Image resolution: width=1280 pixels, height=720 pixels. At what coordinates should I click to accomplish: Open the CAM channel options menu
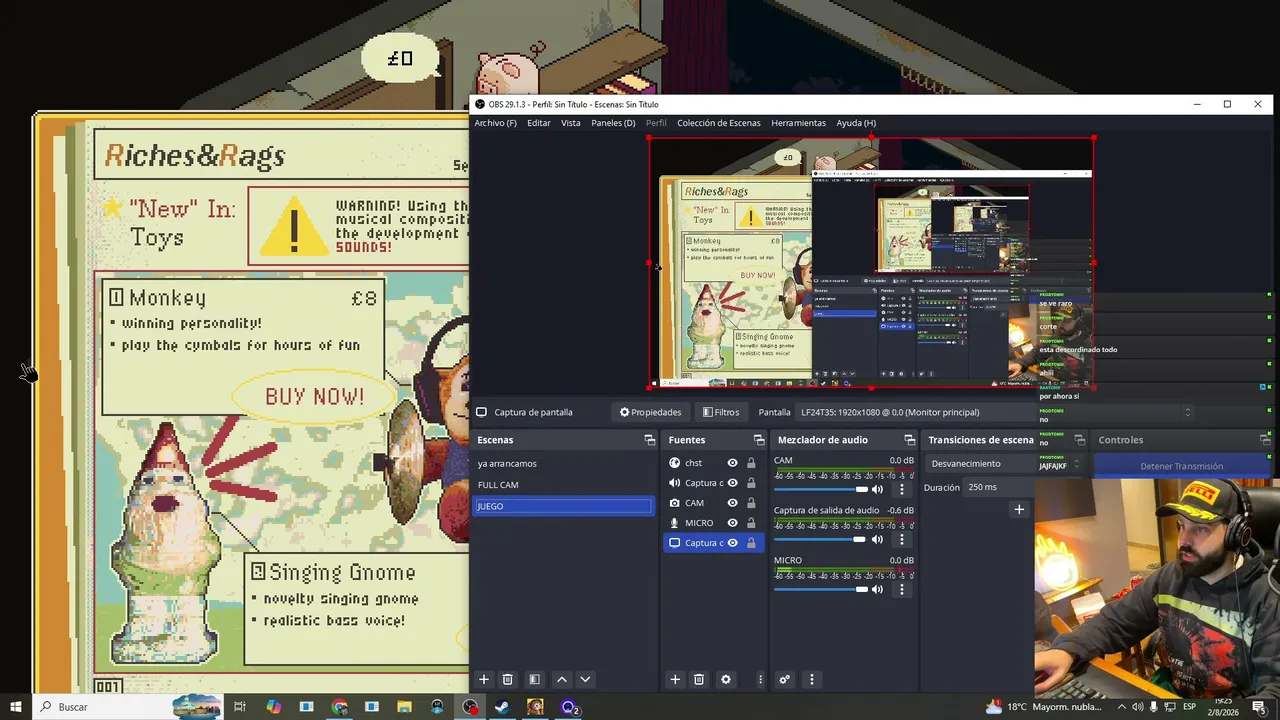click(x=901, y=489)
